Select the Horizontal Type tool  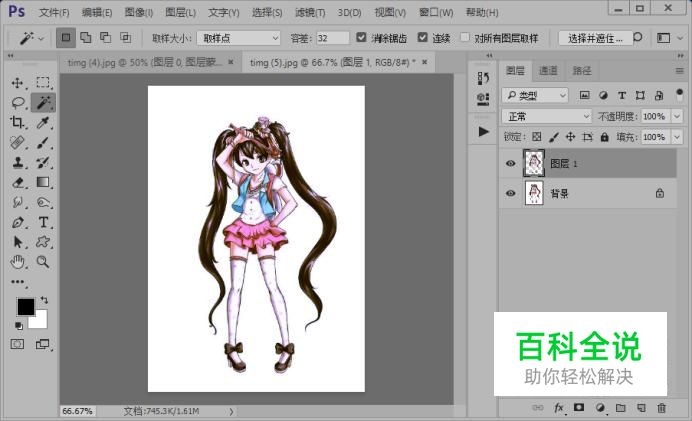coord(43,222)
